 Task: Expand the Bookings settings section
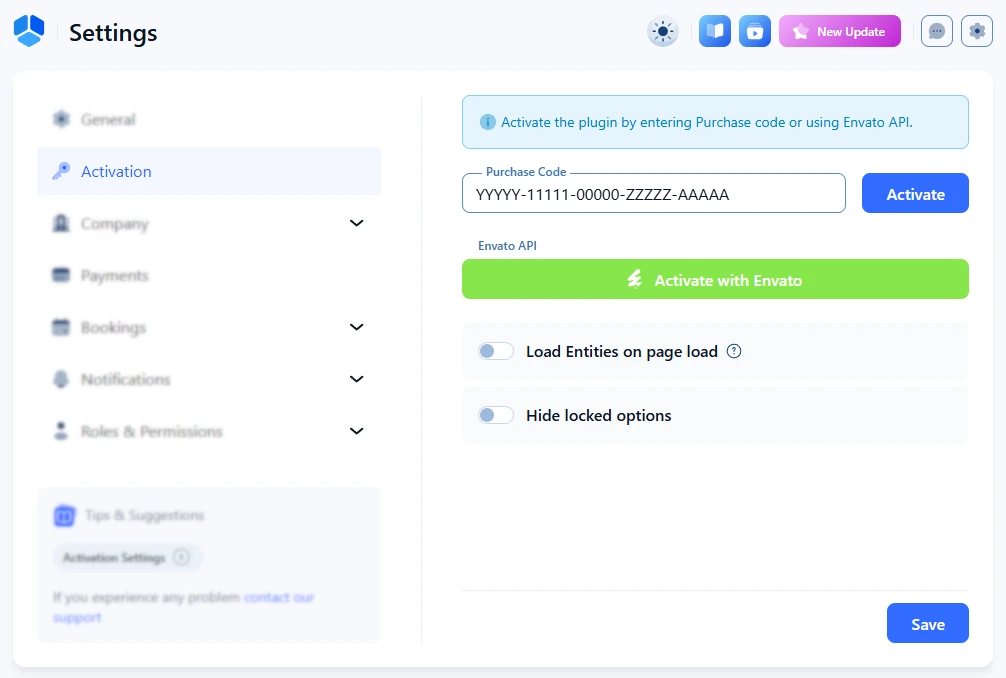coord(356,327)
